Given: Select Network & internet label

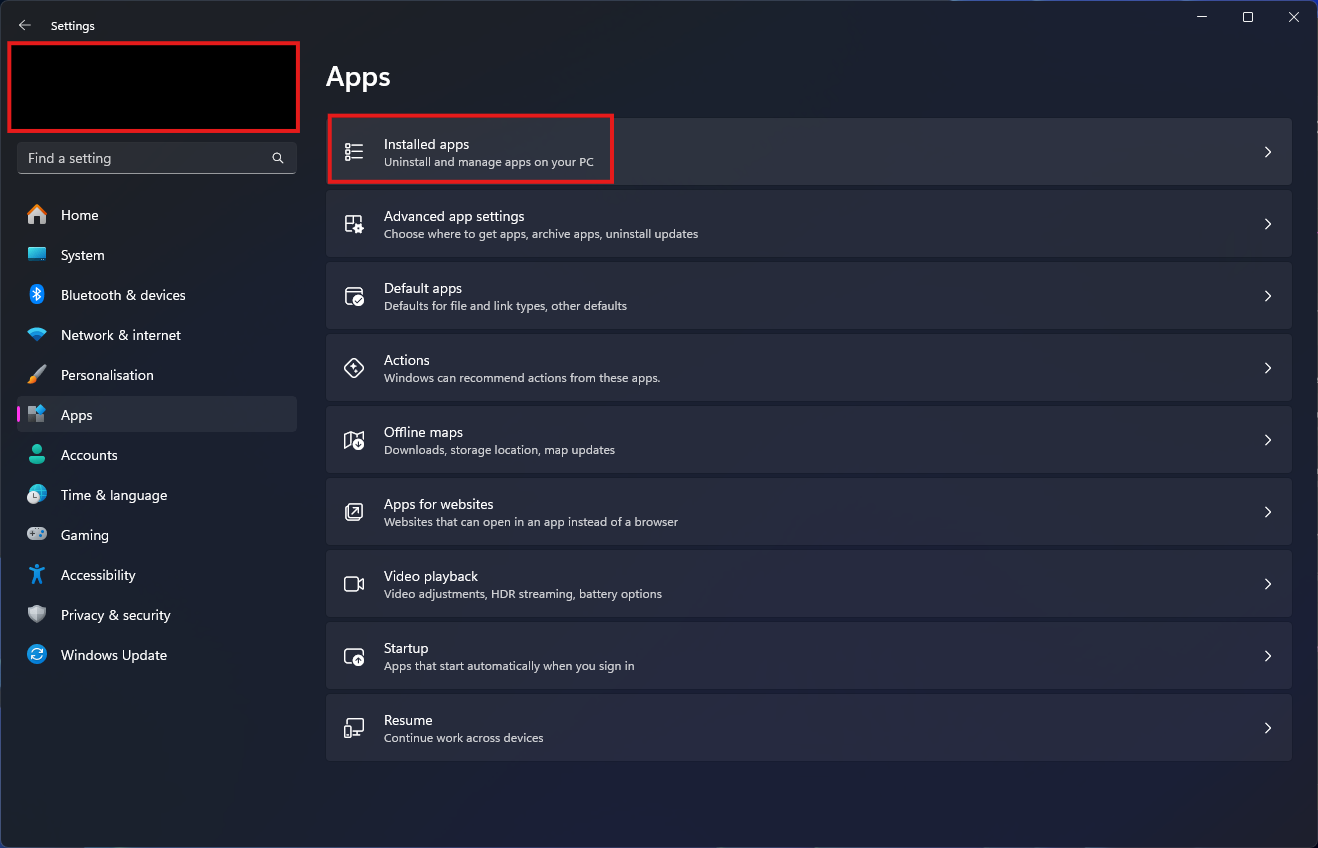Looking at the screenshot, I should point(121,335).
